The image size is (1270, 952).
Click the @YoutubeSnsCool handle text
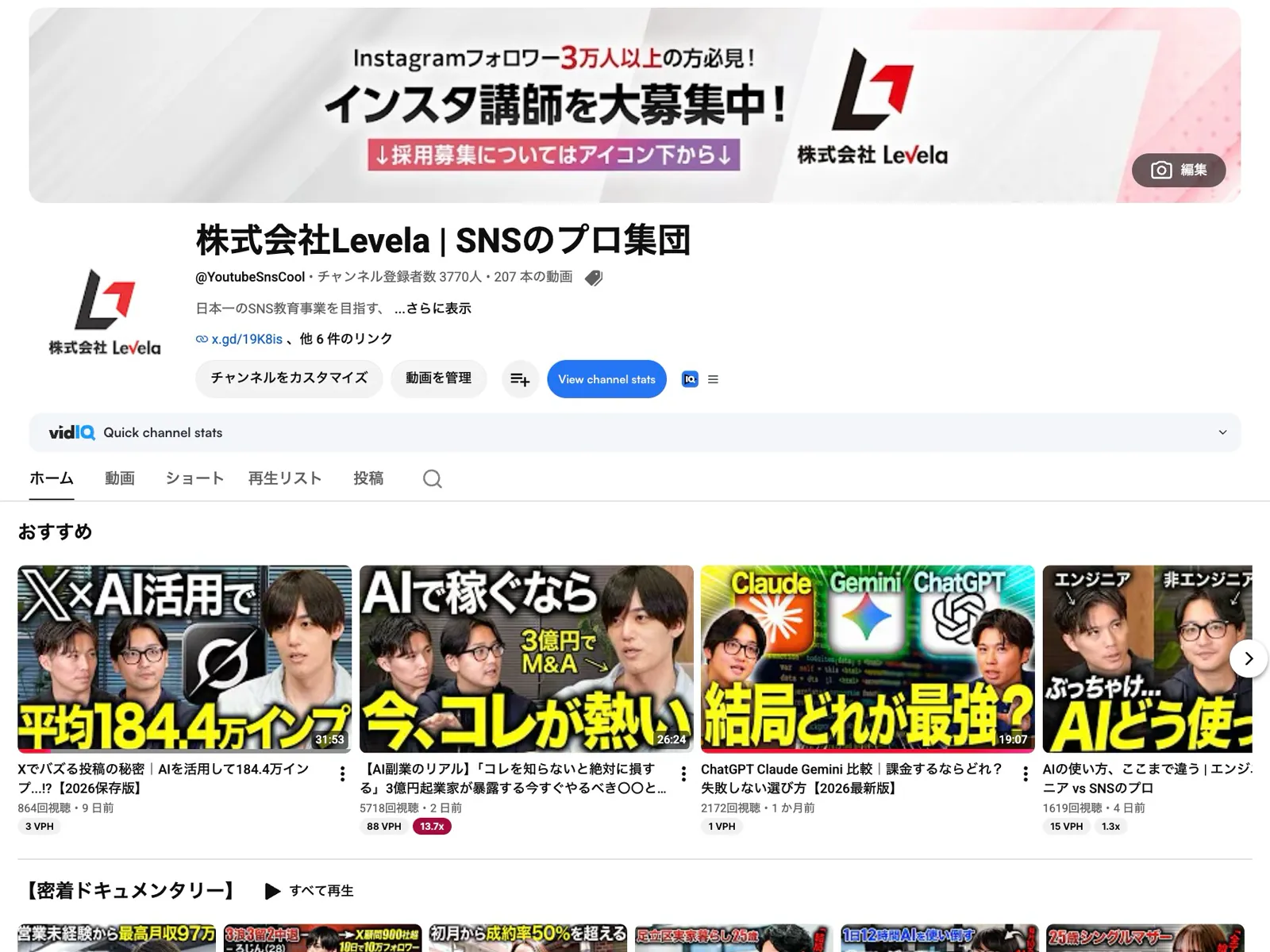pyautogui.click(x=250, y=277)
